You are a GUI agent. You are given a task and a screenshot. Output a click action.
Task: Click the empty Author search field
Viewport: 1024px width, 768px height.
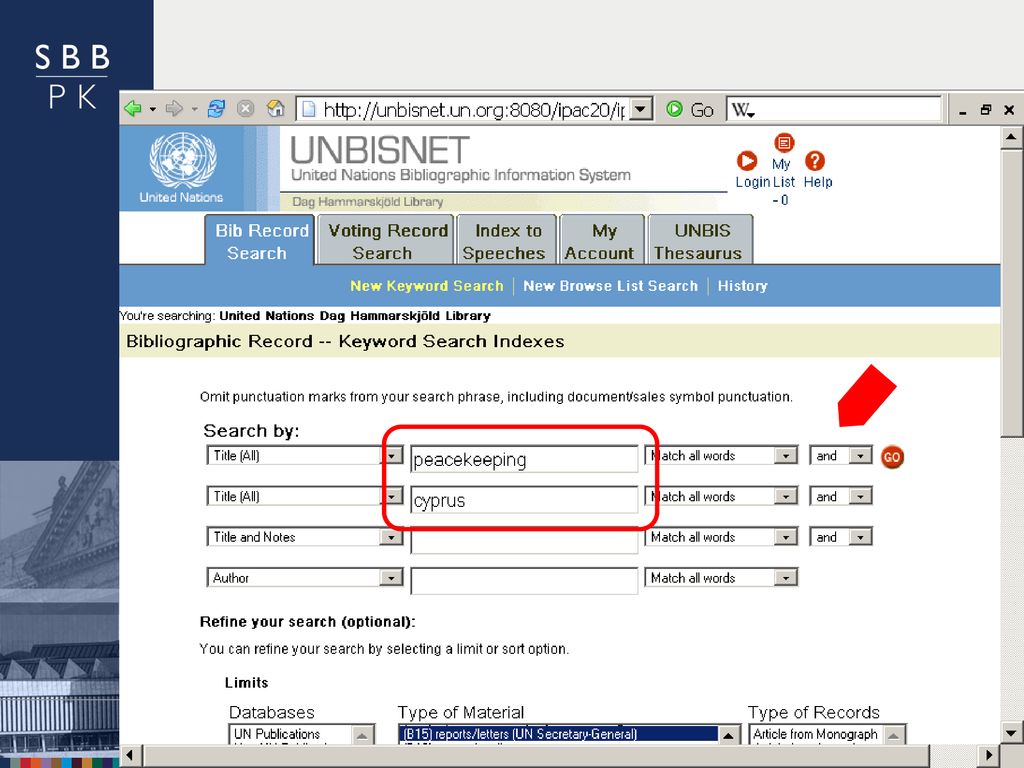coord(524,581)
